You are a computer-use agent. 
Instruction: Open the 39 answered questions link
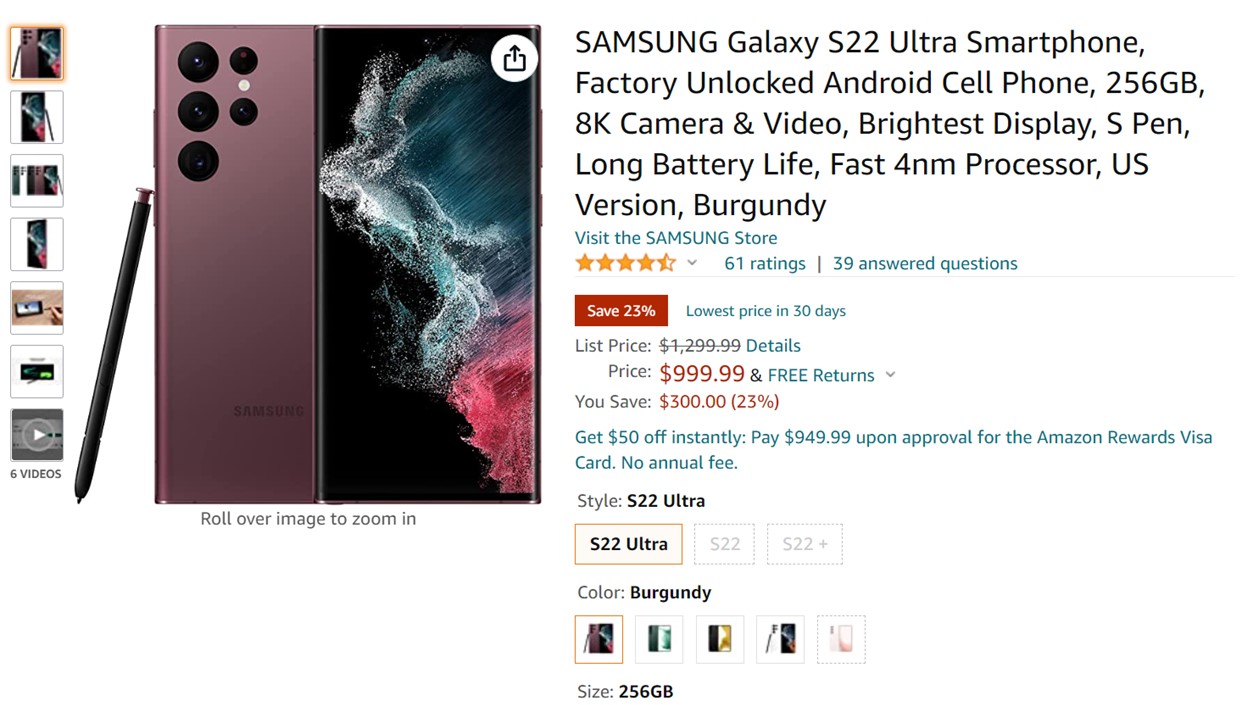coord(925,263)
